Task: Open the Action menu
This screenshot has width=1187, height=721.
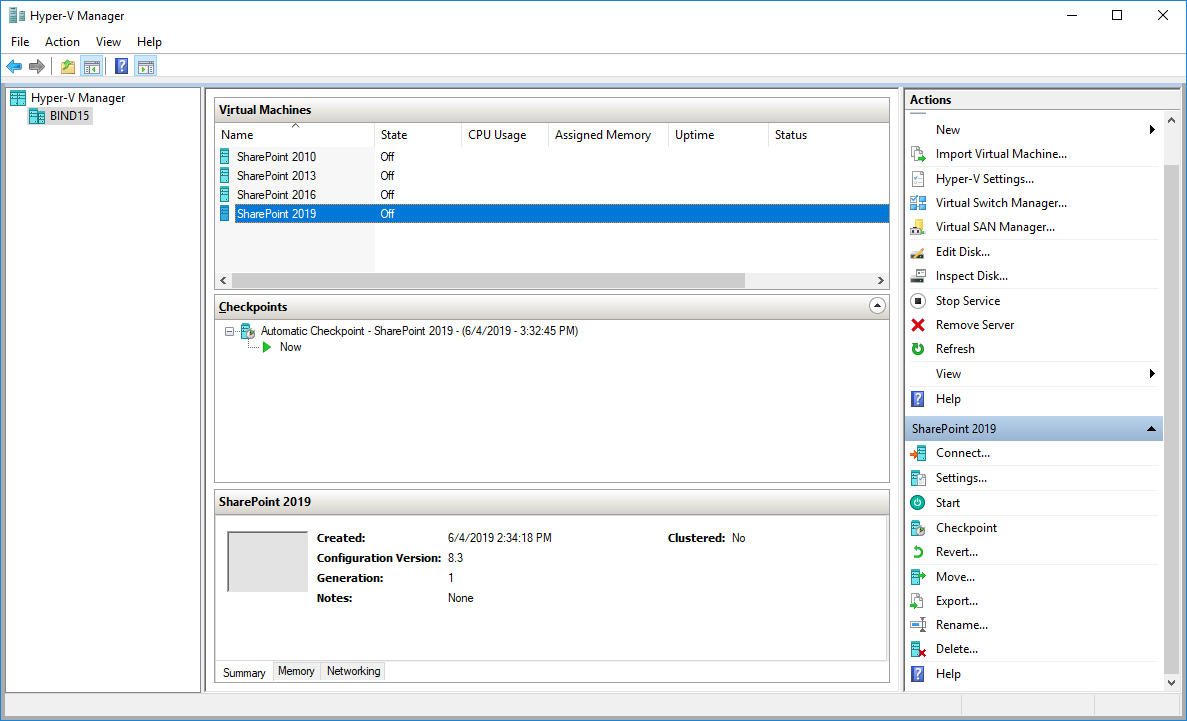Action: tap(62, 41)
